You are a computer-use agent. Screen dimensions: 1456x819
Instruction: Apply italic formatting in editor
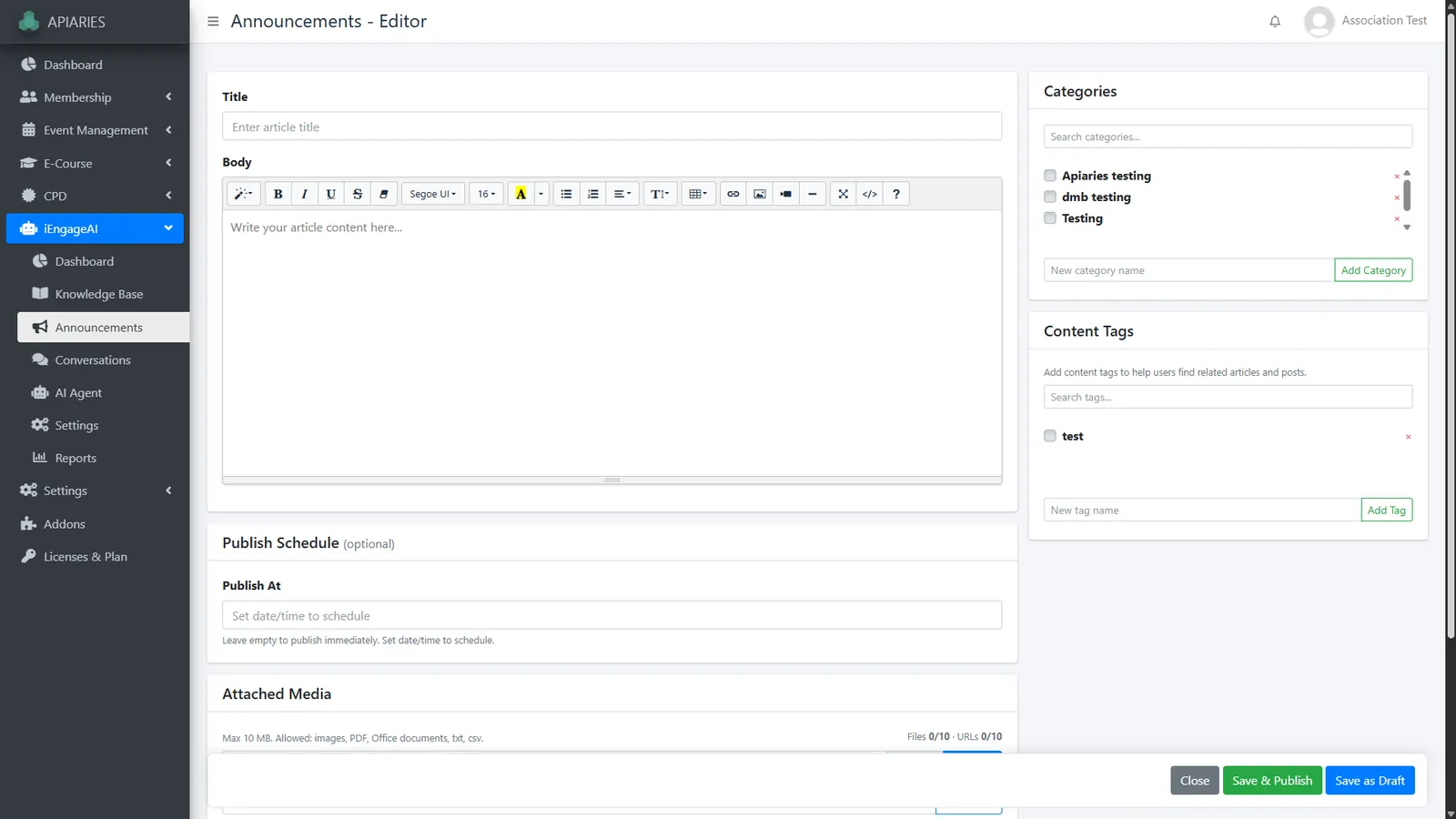304,194
